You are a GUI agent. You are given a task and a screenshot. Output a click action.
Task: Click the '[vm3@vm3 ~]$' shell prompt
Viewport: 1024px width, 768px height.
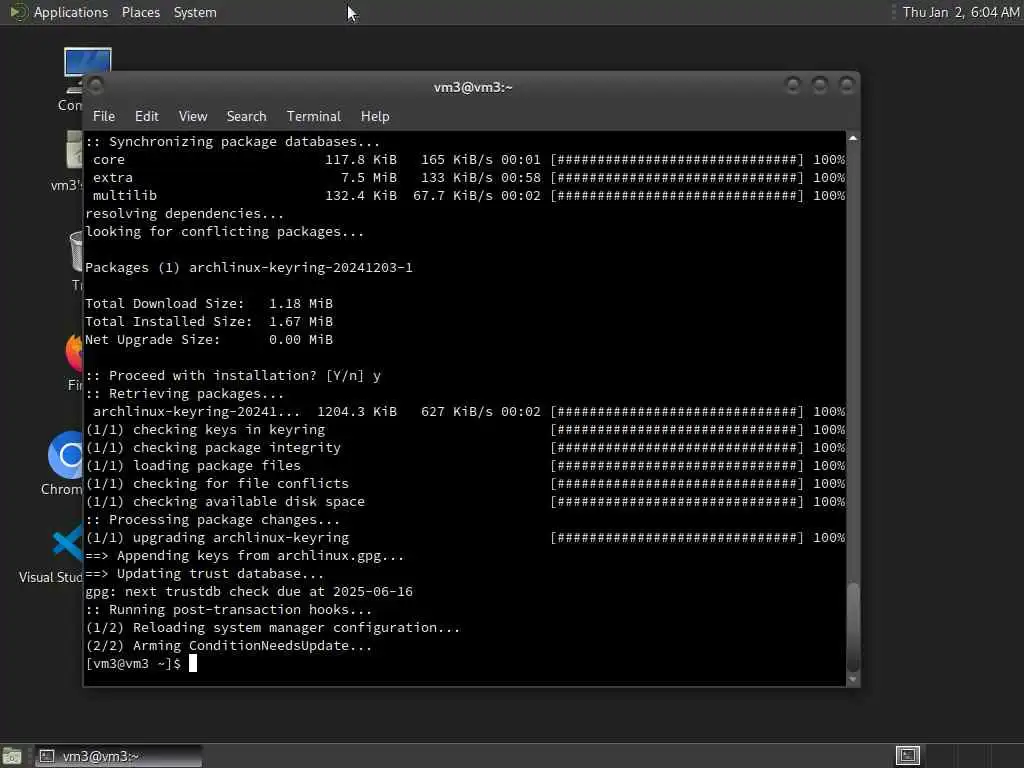point(133,664)
